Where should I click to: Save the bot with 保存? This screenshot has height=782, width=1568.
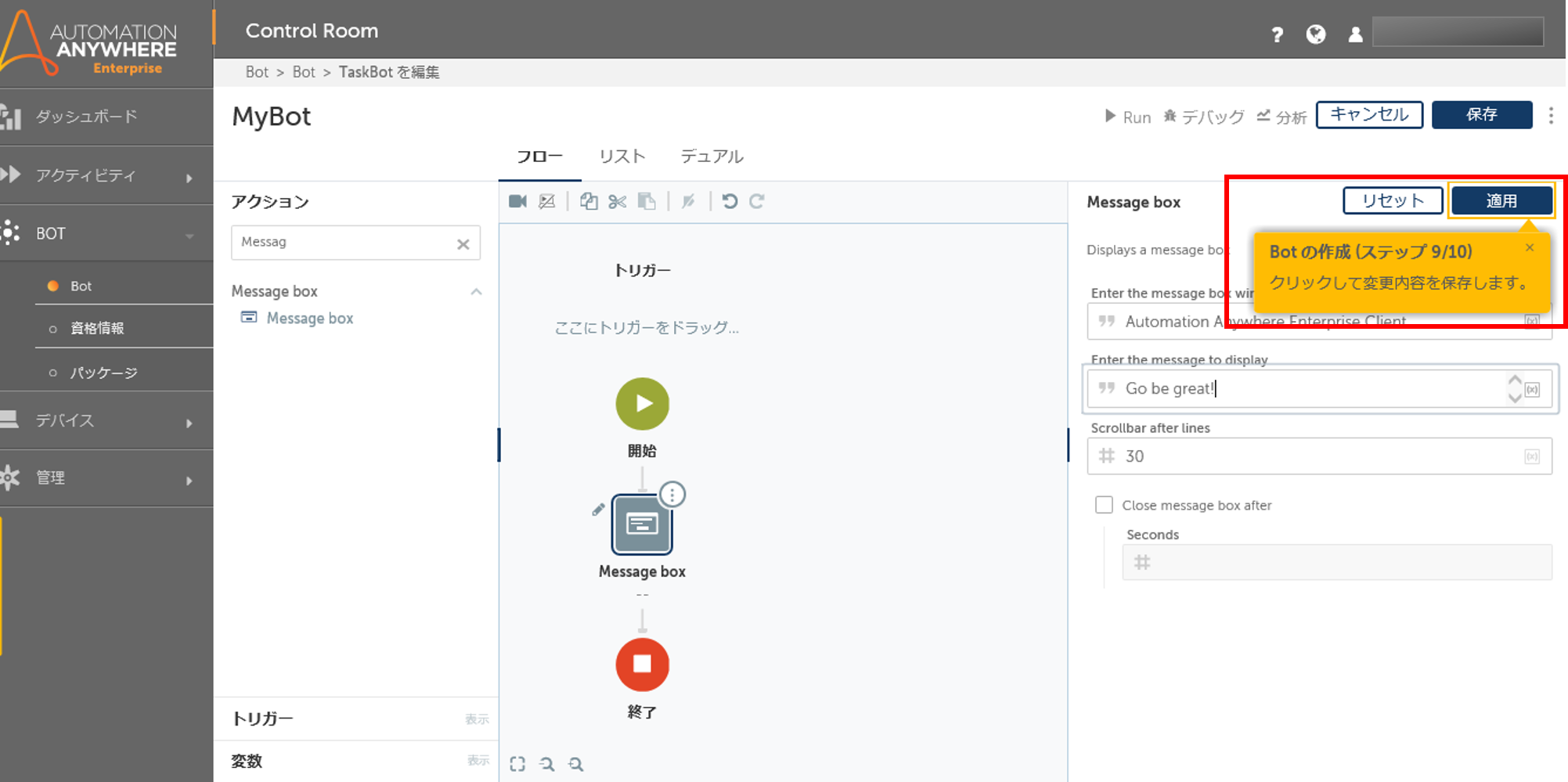coord(1482,114)
